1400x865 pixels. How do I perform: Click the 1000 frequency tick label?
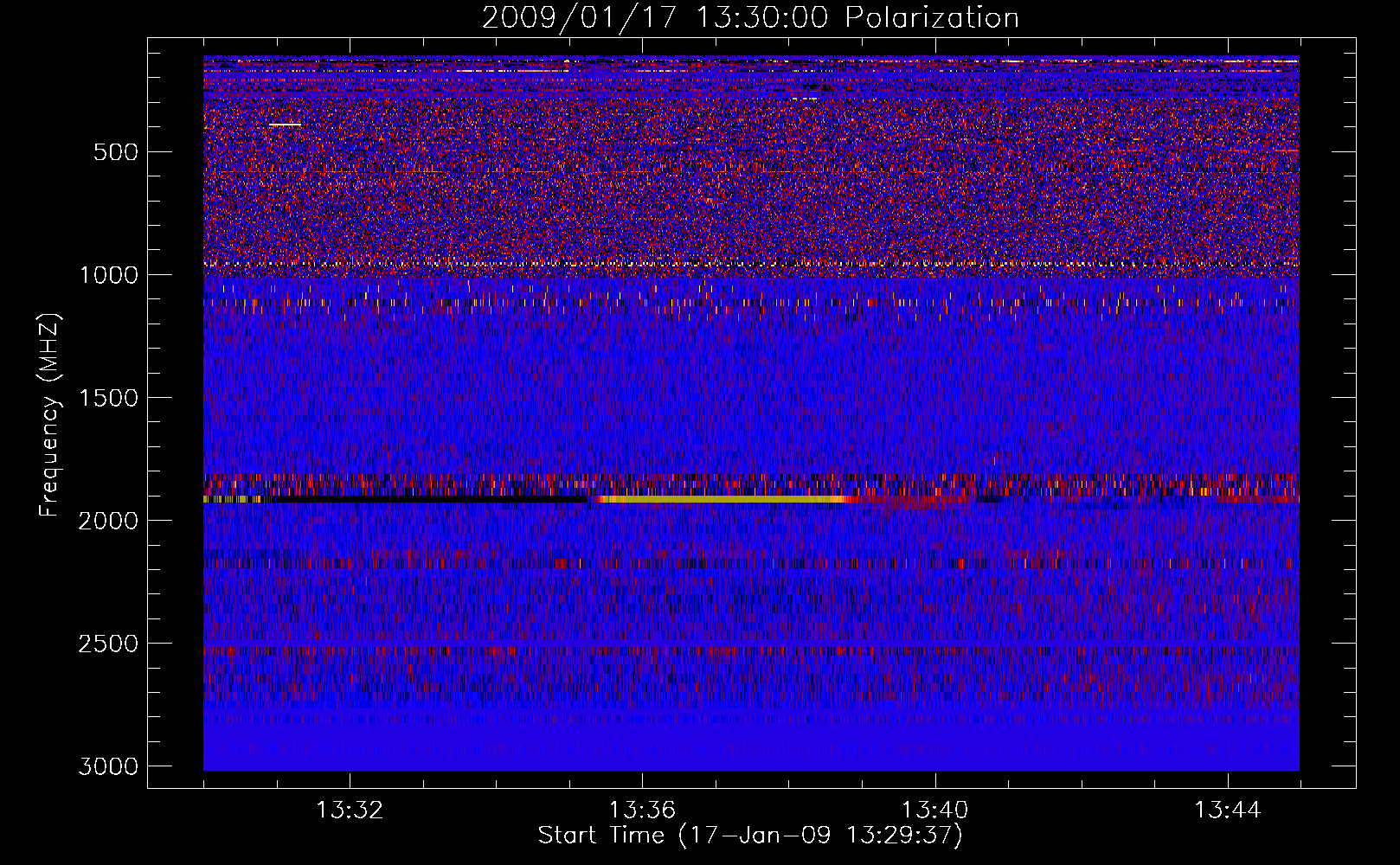click(109, 275)
